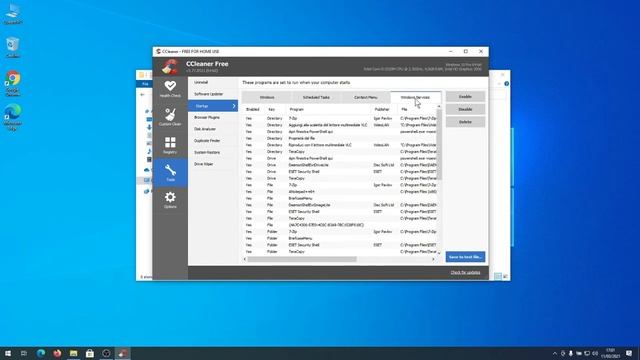Open the Recycle Bin desktop icon
This screenshot has width=640, height=360.
[x=13, y=47]
